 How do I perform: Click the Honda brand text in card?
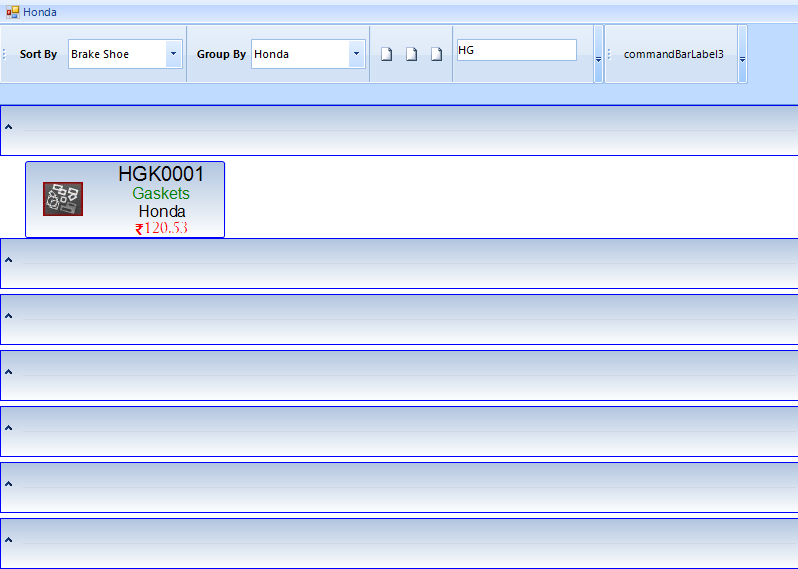[162, 211]
